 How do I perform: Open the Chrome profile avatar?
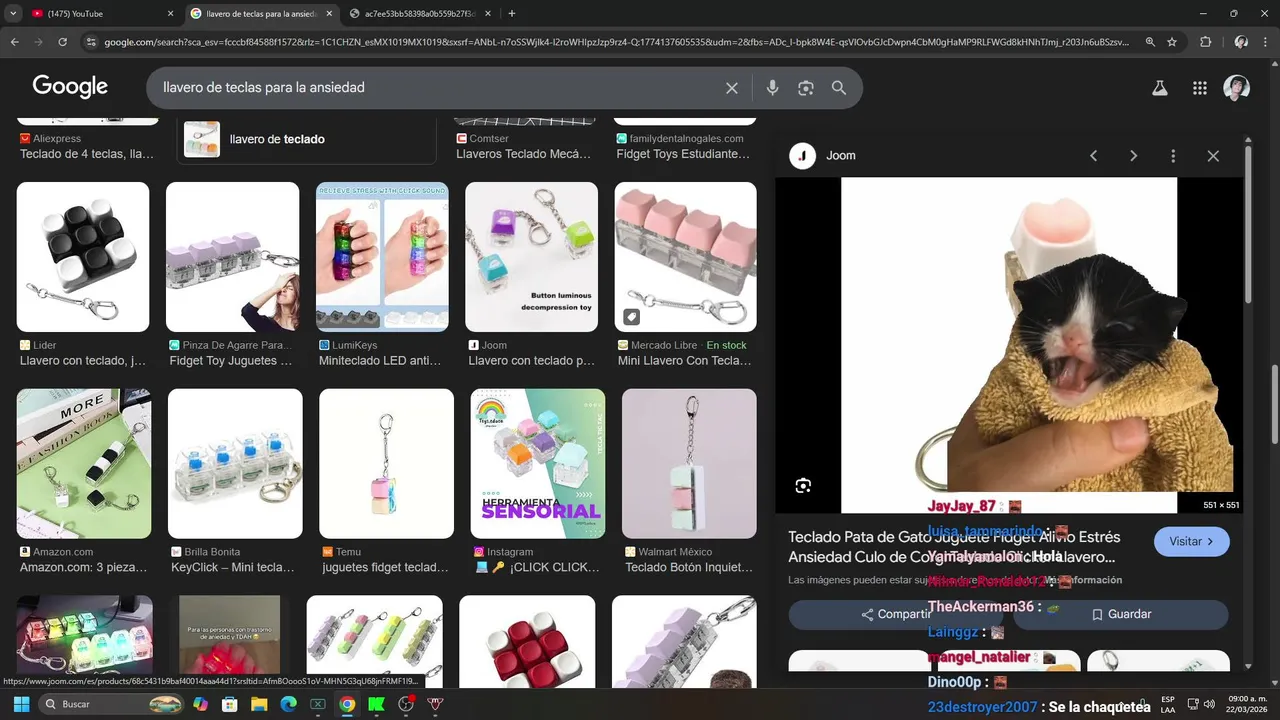pyautogui.click(x=1241, y=42)
